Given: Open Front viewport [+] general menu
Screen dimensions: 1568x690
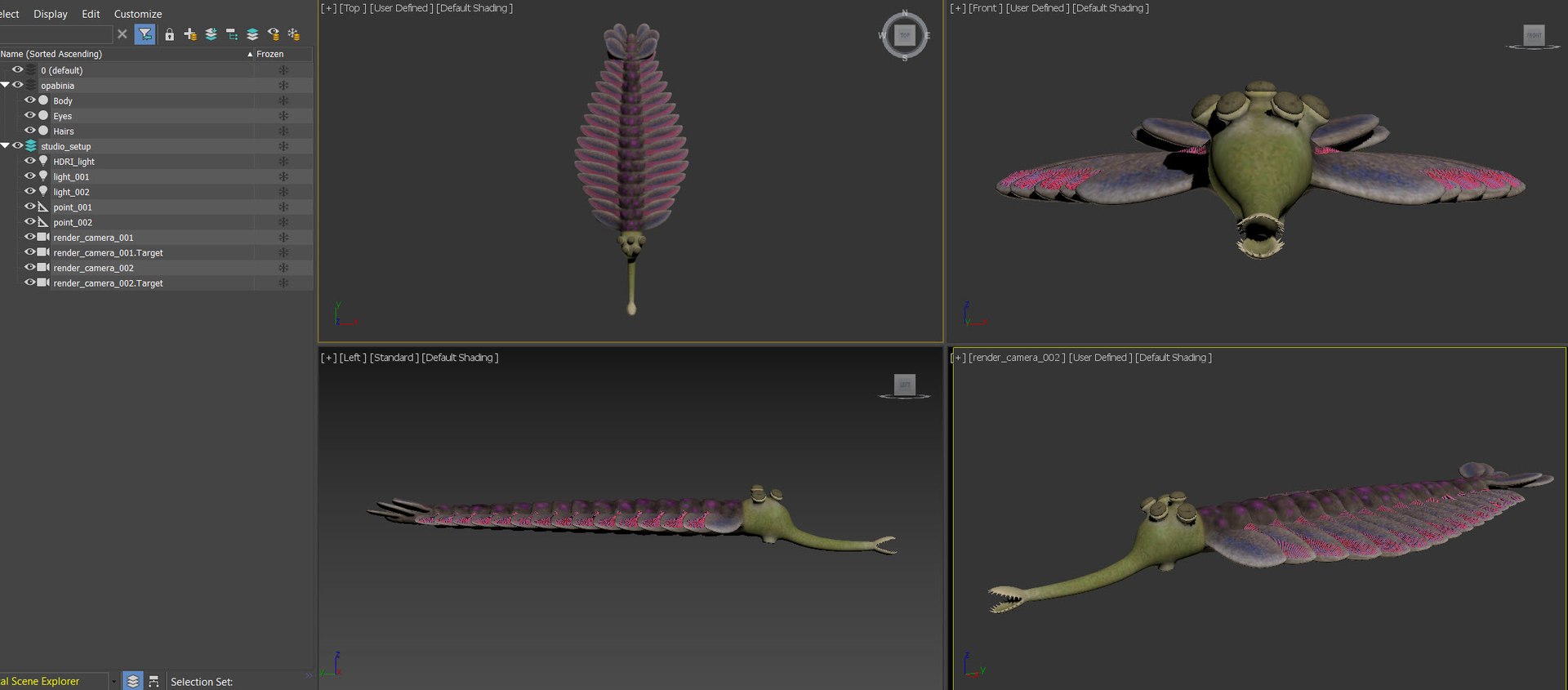Looking at the screenshot, I should pyautogui.click(x=958, y=8).
